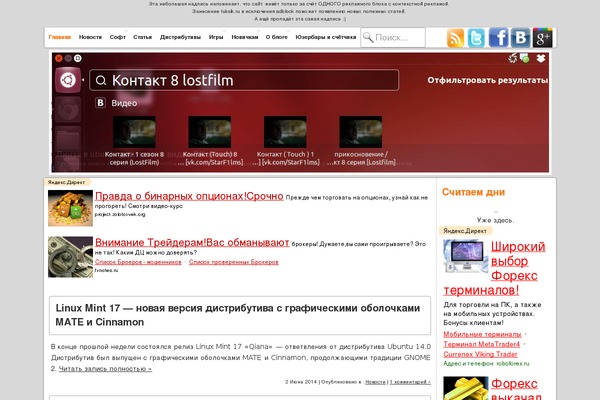This screenshot has height=400, width=600.
Task: Open the Новичкам menu item
Action: pos(245,37)
